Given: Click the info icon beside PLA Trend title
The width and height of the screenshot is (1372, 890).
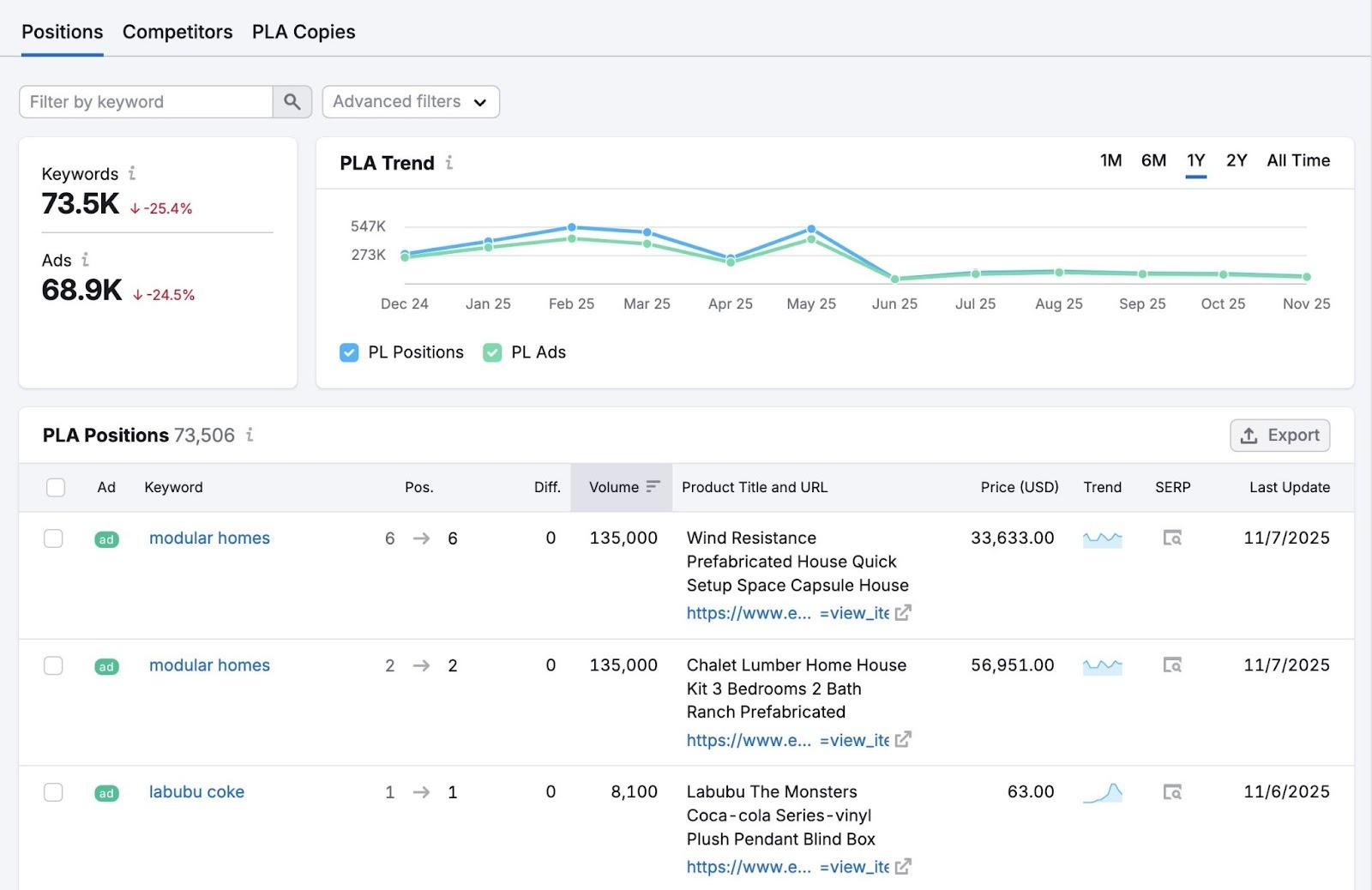Looking at the screenshot, I should pyautogui.click(x=449, y=162).
